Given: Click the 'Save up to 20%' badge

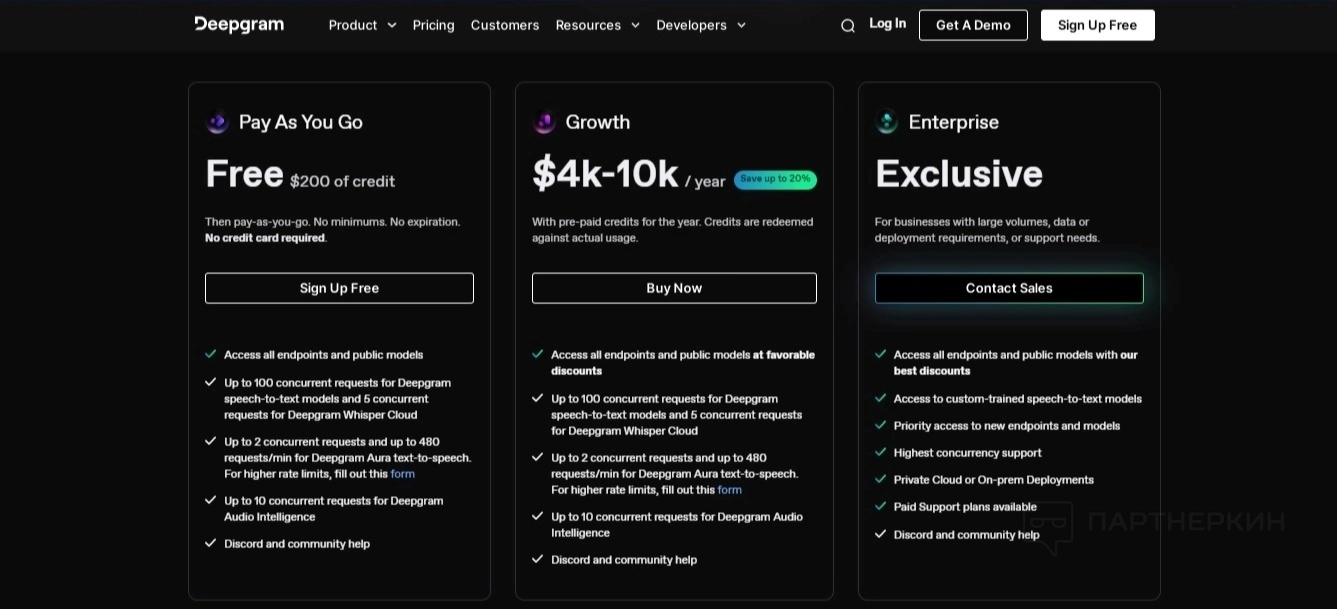Looking at the screenshot, I should [775, 180].
